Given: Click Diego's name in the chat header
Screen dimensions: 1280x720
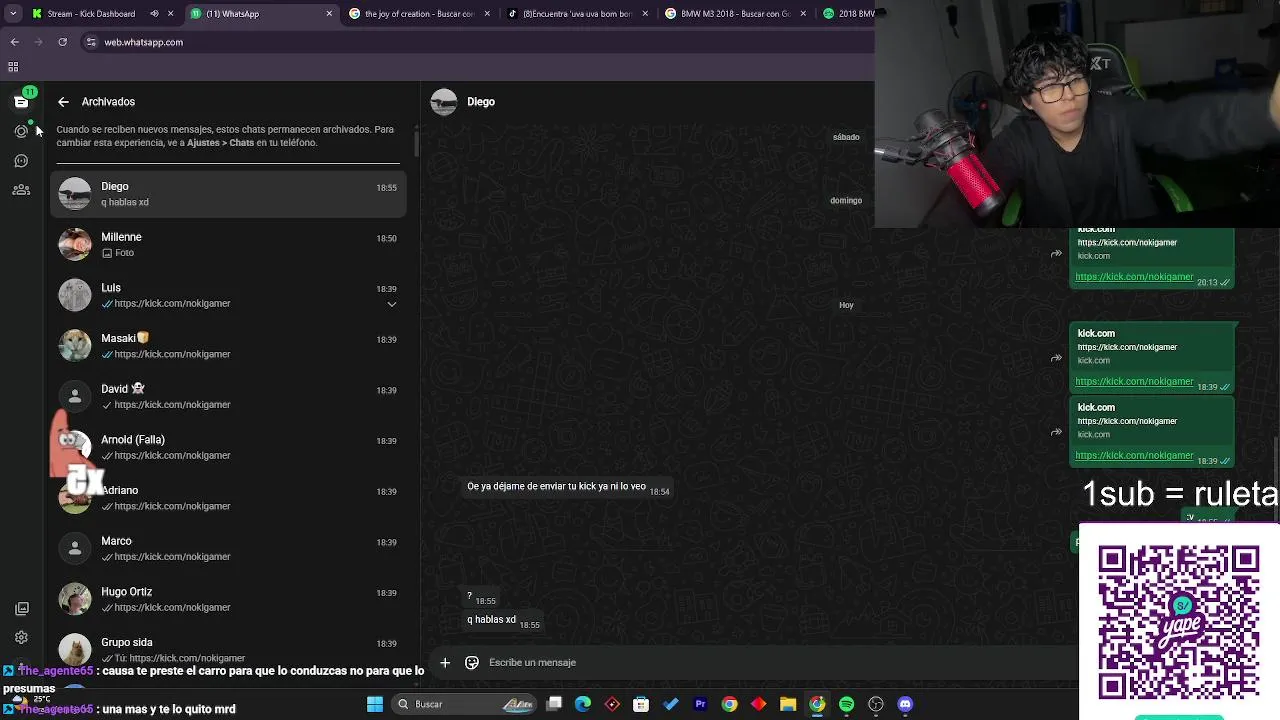Looking at the screenshot, I should (x=481, y=102).
